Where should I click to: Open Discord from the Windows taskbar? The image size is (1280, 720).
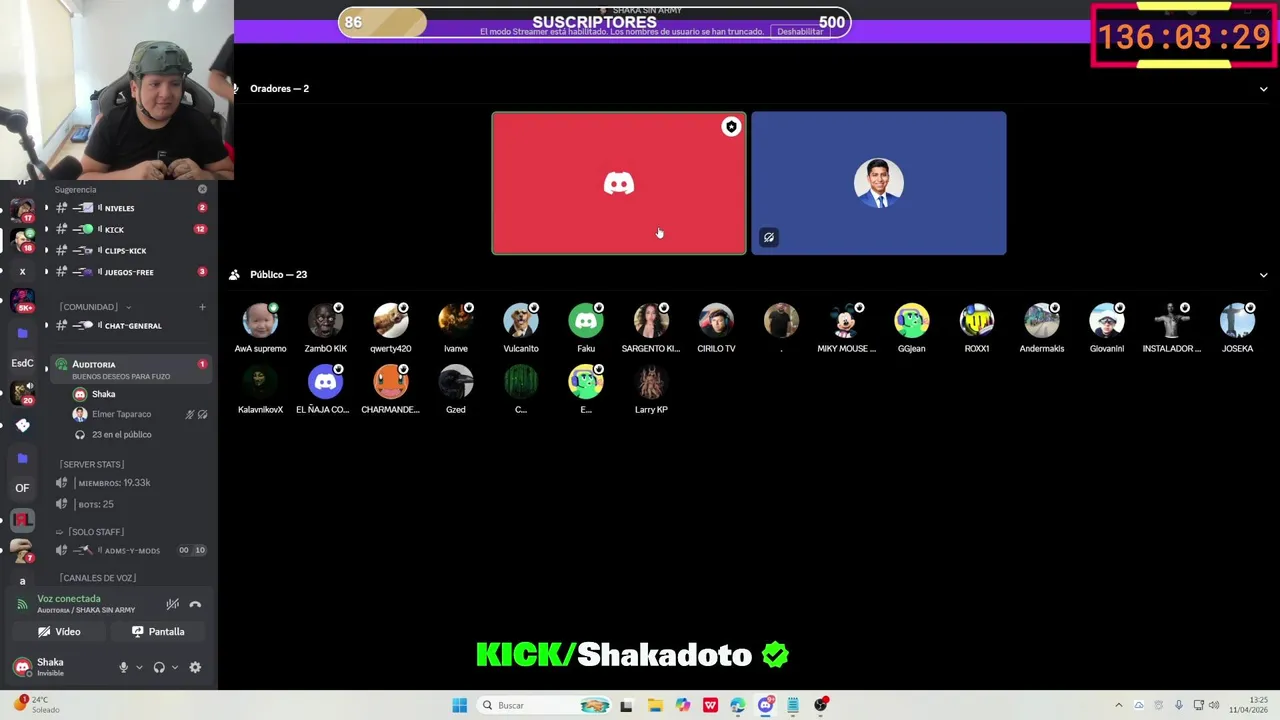[765, 705]
